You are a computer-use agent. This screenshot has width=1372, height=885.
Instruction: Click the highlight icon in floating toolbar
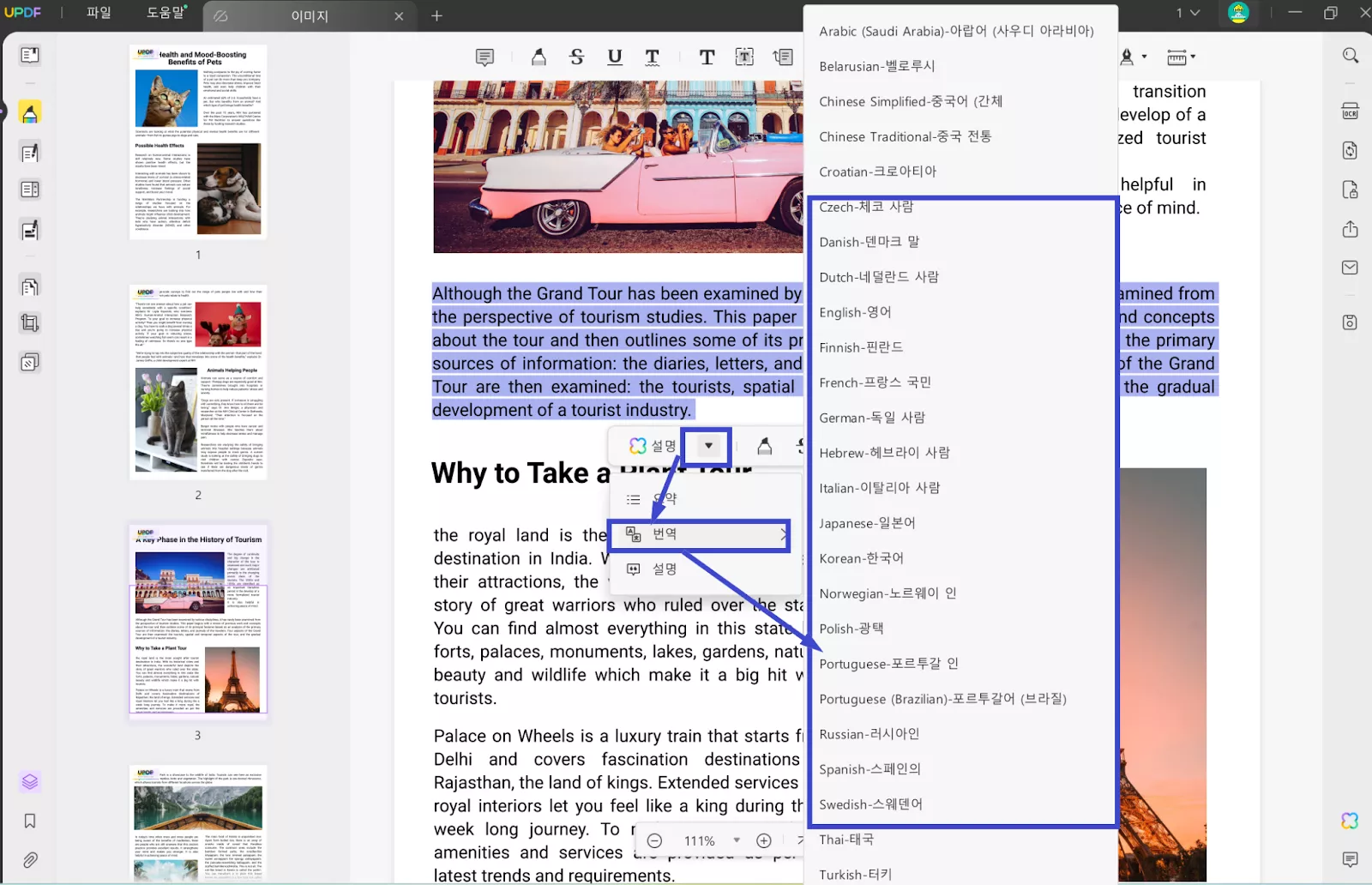(764, 446)
